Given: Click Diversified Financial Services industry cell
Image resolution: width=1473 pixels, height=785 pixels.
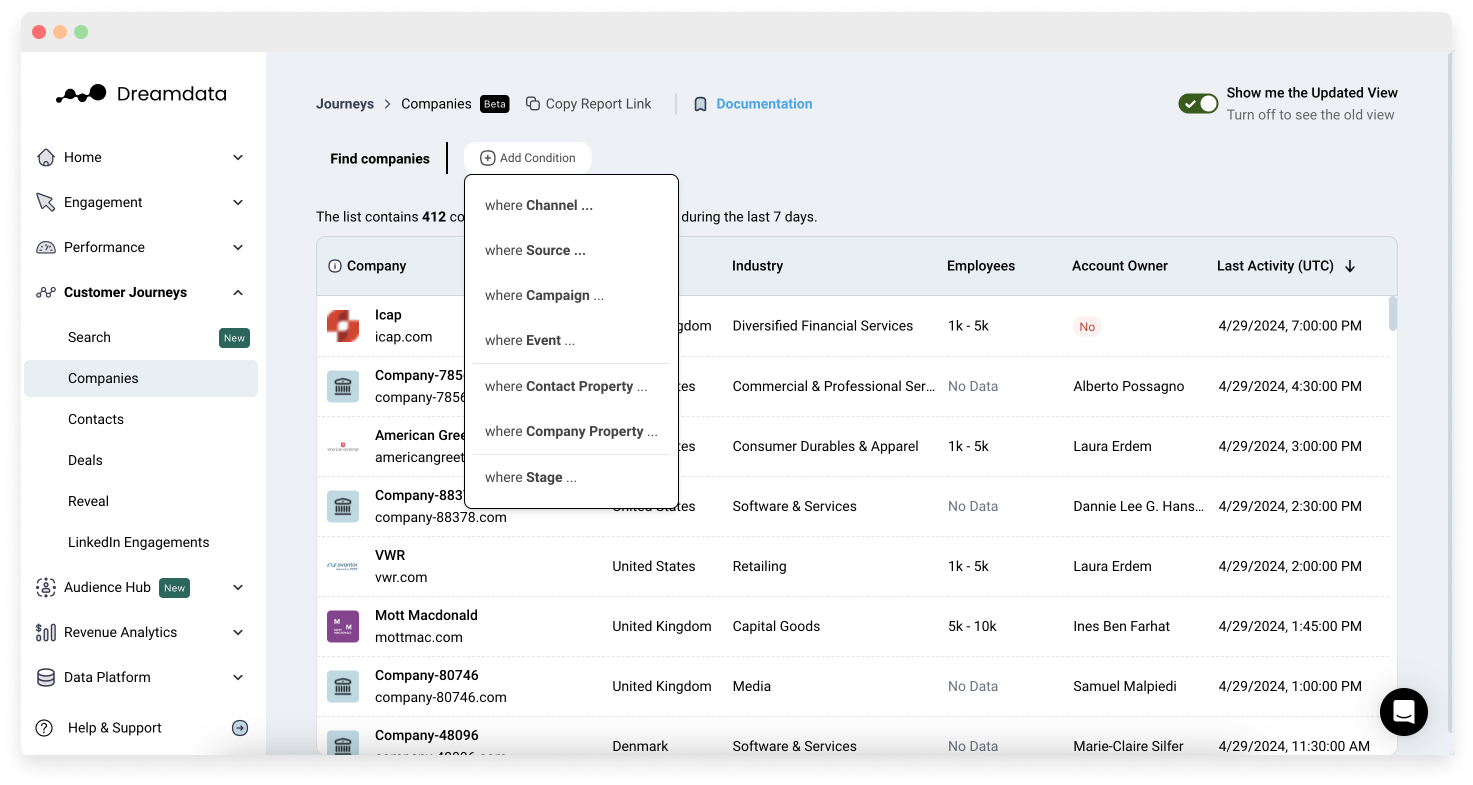Looking at the screenshot, I should coord(822,326).
